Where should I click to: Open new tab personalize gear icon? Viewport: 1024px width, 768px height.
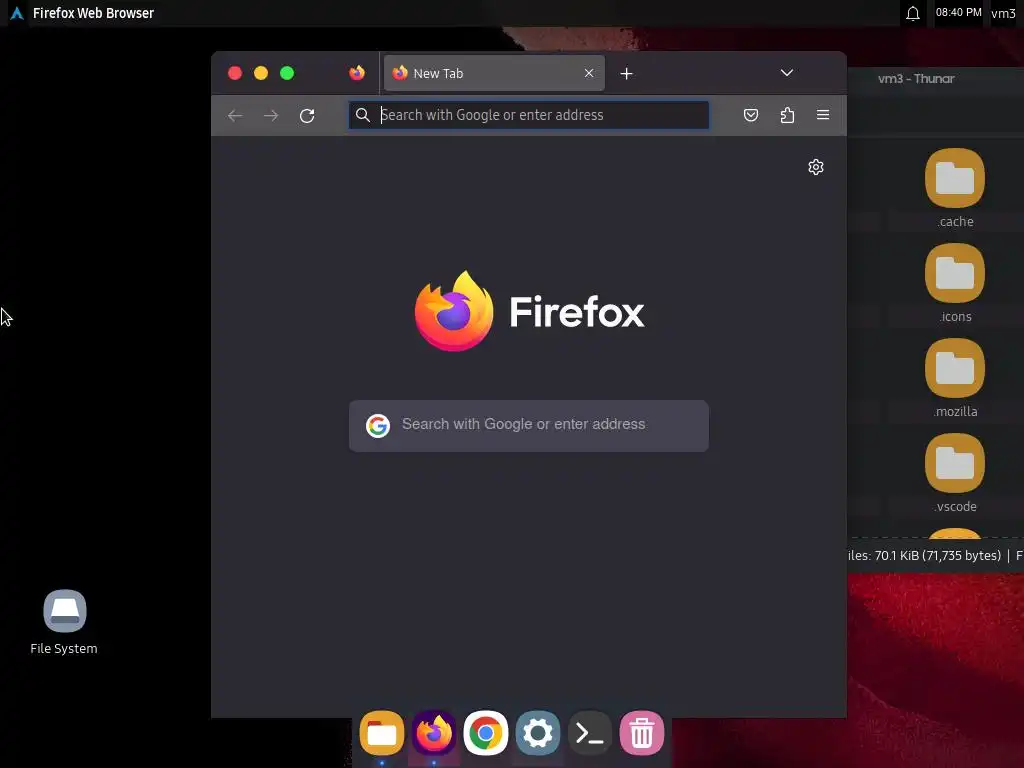816,167
